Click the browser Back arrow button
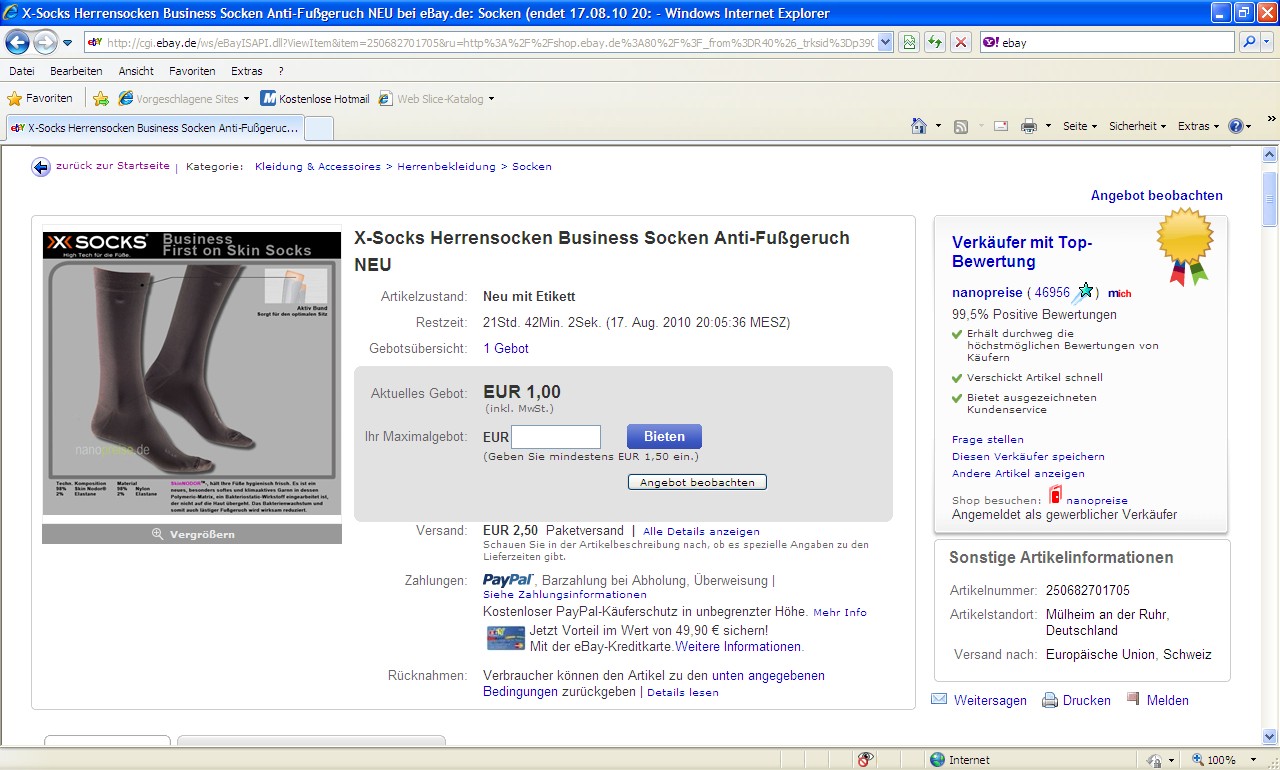 (x=17, y=43)
